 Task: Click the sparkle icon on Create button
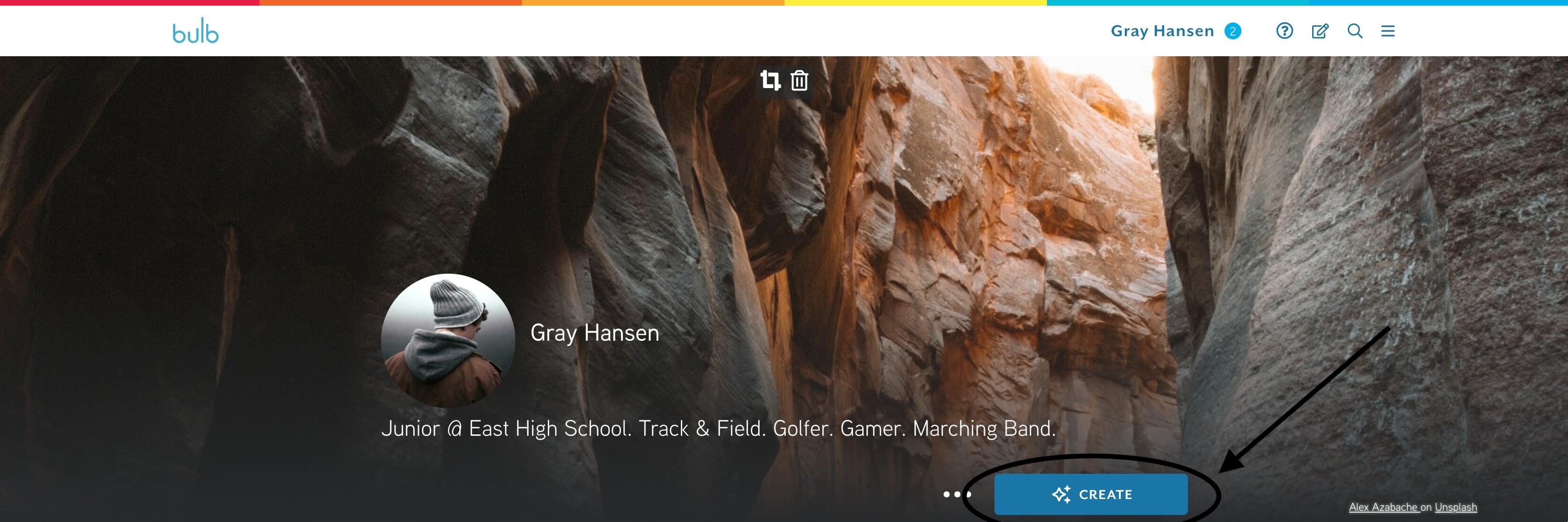coord(1061,494)
